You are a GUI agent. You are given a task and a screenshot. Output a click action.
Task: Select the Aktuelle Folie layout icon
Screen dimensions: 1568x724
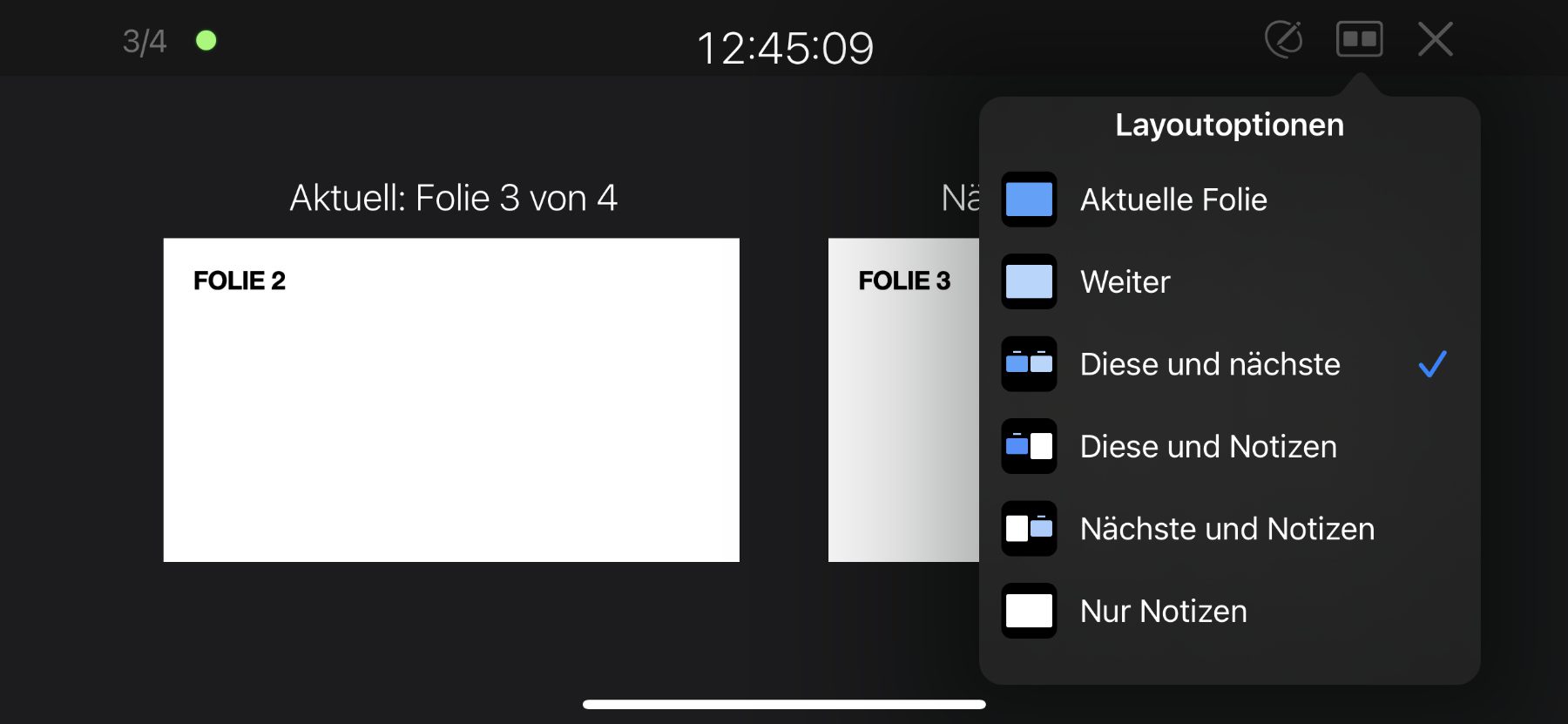(x=1029, y=200)
